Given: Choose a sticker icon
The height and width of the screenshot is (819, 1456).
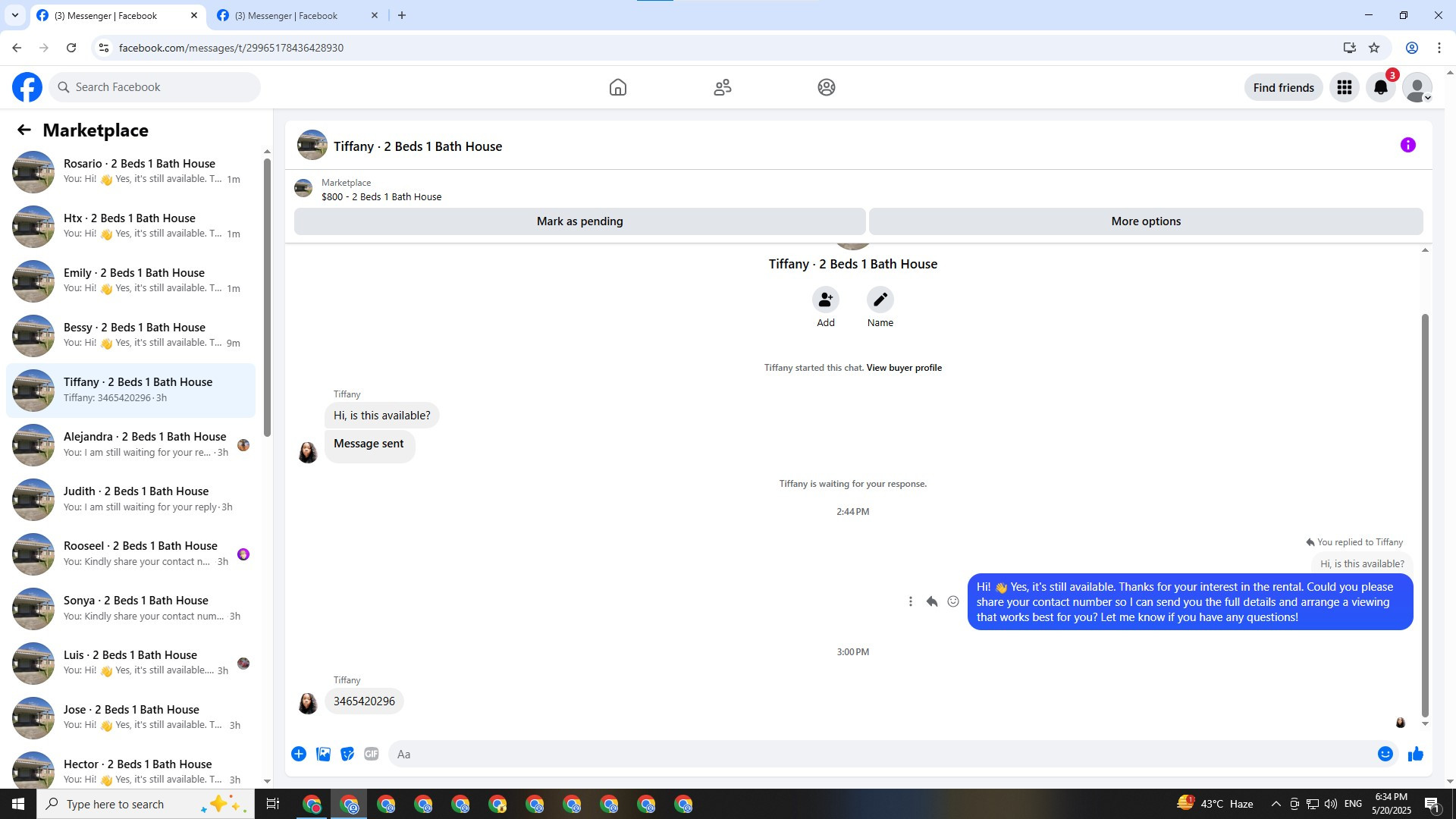Looking at the screenshot, I should pos(347,754).
